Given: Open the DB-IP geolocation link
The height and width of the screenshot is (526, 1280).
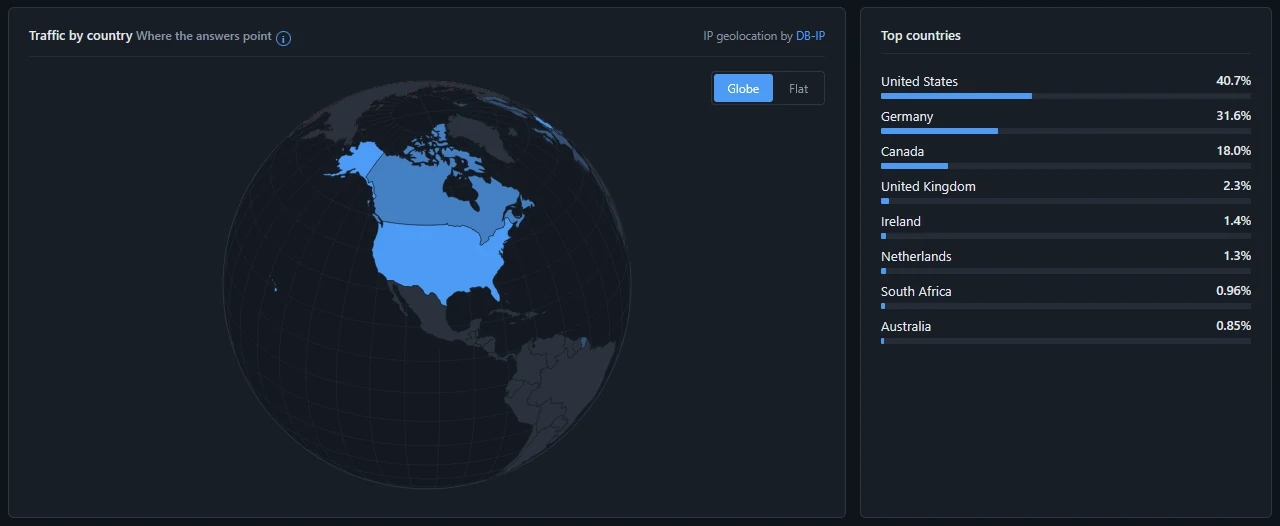Looking at the screenshot, I should click(x=810, y=36).
